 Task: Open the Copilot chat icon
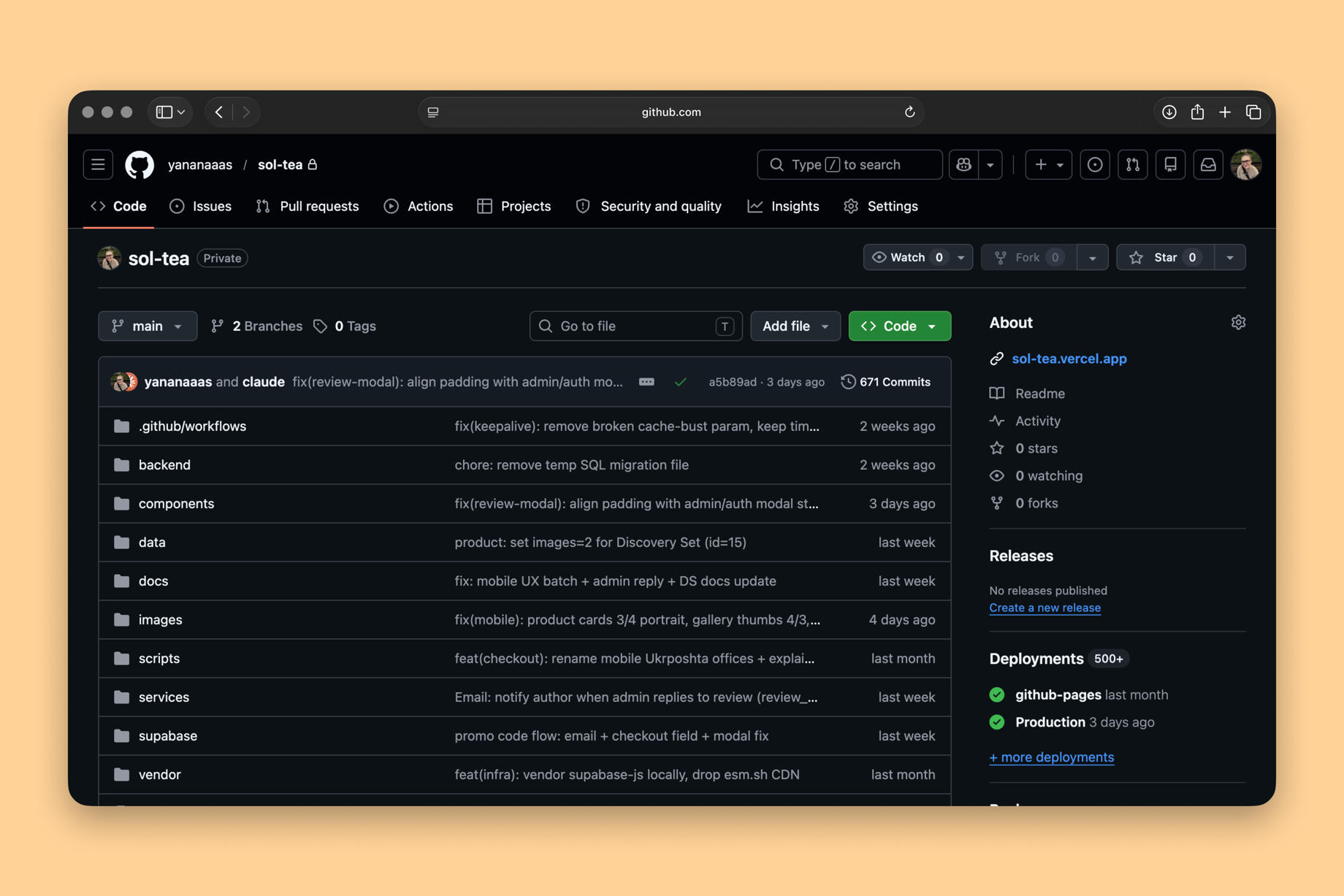point(963,164)
